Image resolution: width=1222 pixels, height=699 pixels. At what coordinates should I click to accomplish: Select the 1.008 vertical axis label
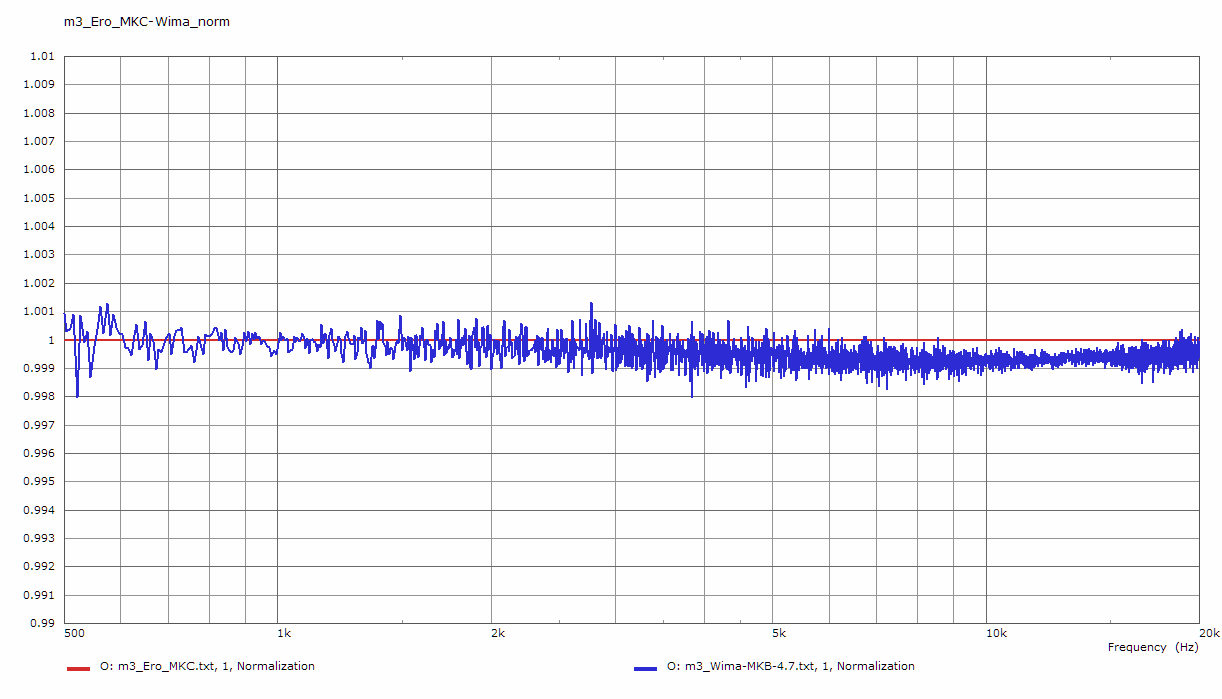38,113
